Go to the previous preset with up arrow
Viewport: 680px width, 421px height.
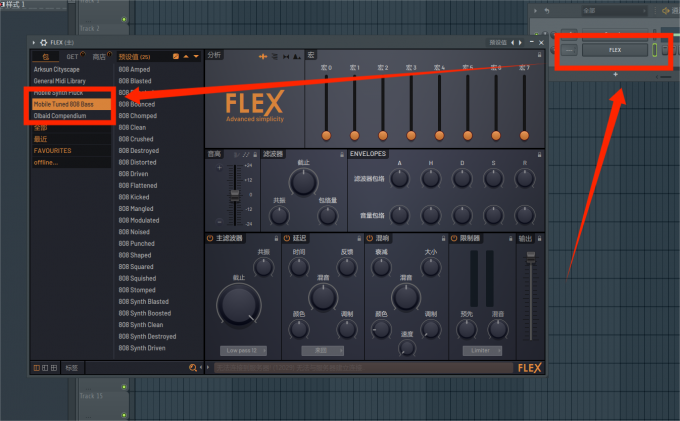point(186,57)
